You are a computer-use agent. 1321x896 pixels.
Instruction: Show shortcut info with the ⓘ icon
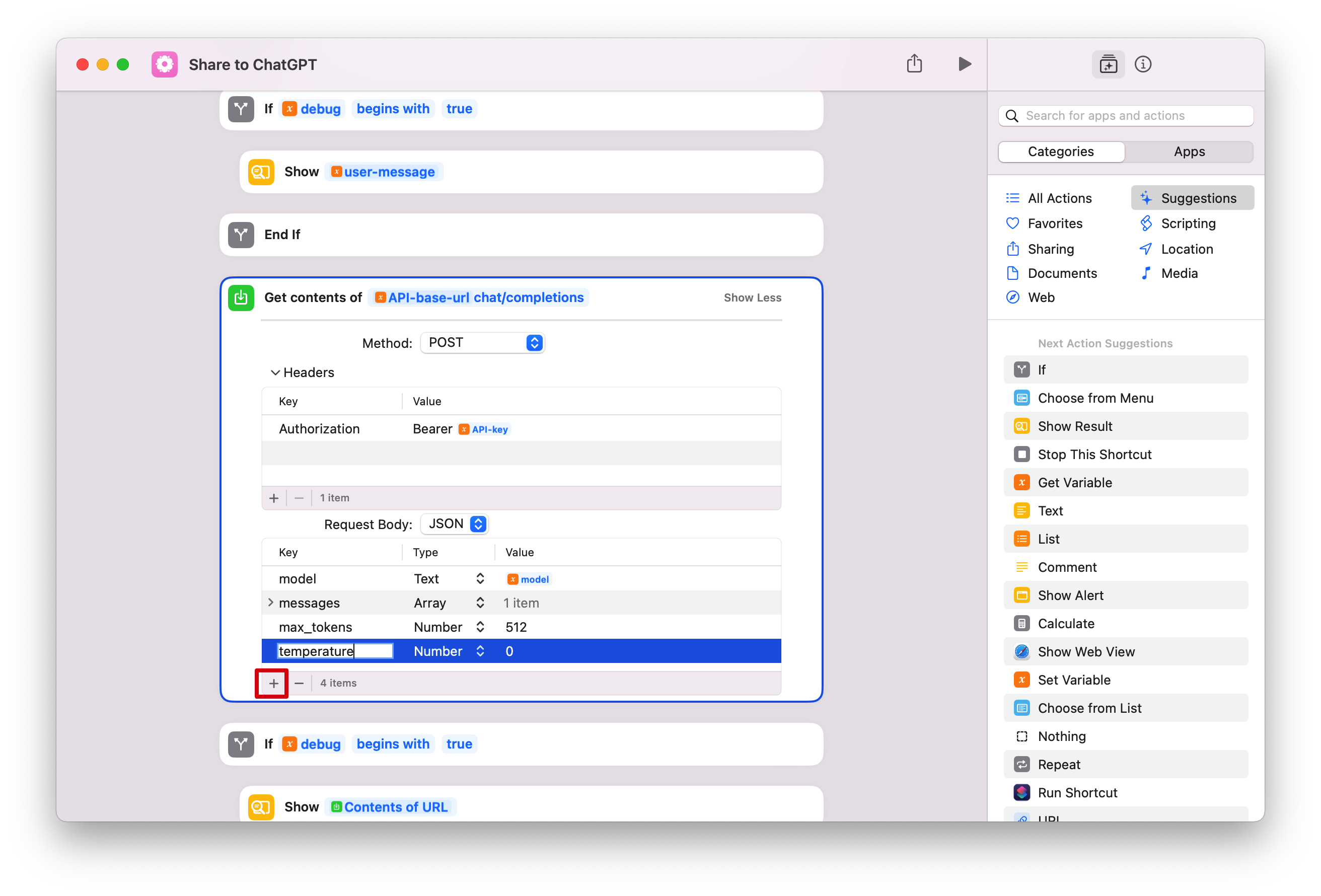[x=1143, y=64]
